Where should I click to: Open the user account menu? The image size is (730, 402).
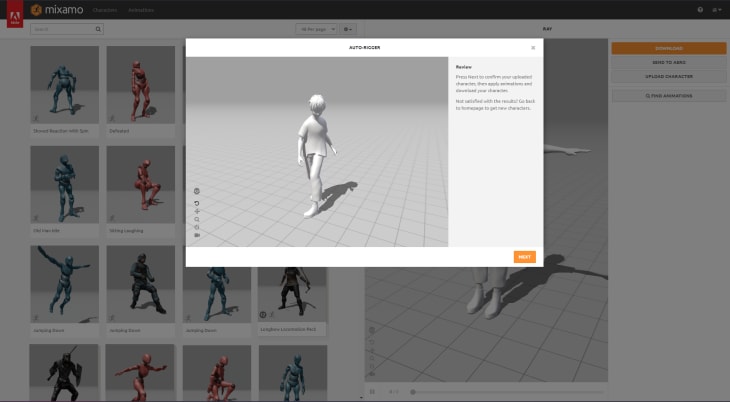716,9
